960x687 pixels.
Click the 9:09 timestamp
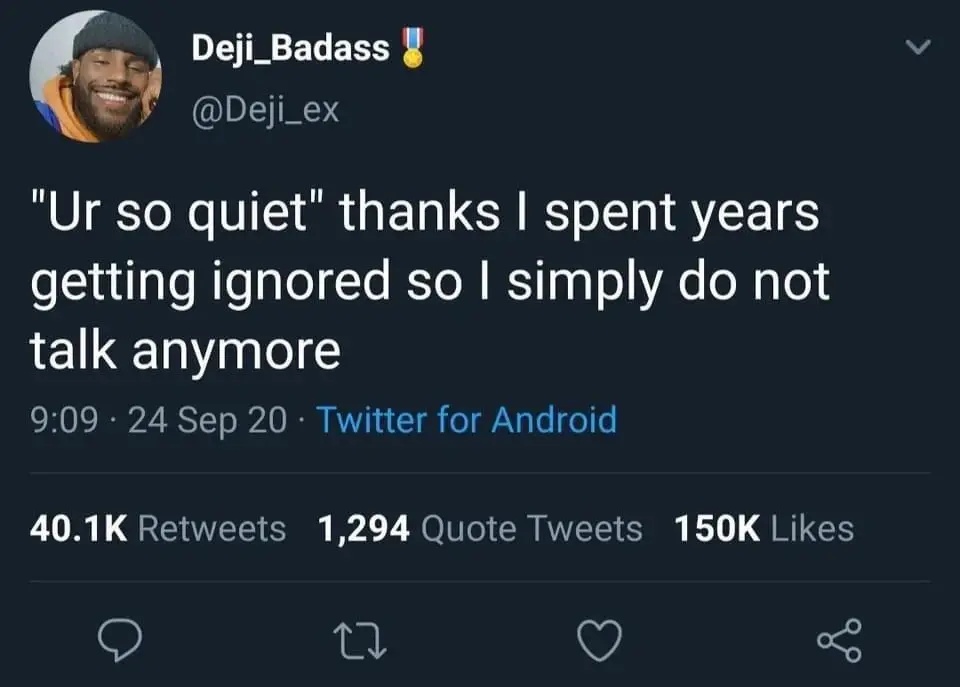pyautogui.click(x=65, y=419)
